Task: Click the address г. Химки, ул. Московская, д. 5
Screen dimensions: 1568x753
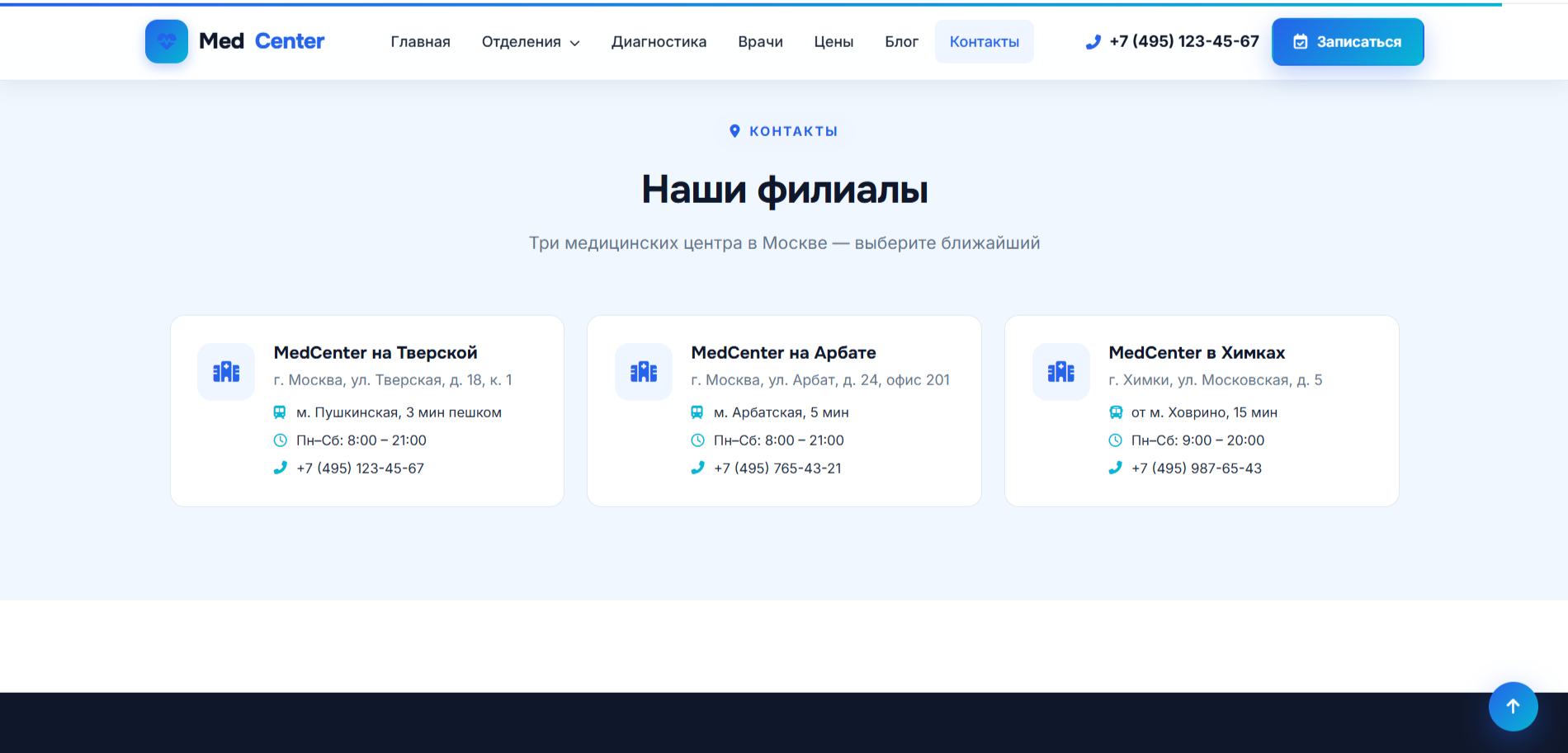Action: 1216,380
